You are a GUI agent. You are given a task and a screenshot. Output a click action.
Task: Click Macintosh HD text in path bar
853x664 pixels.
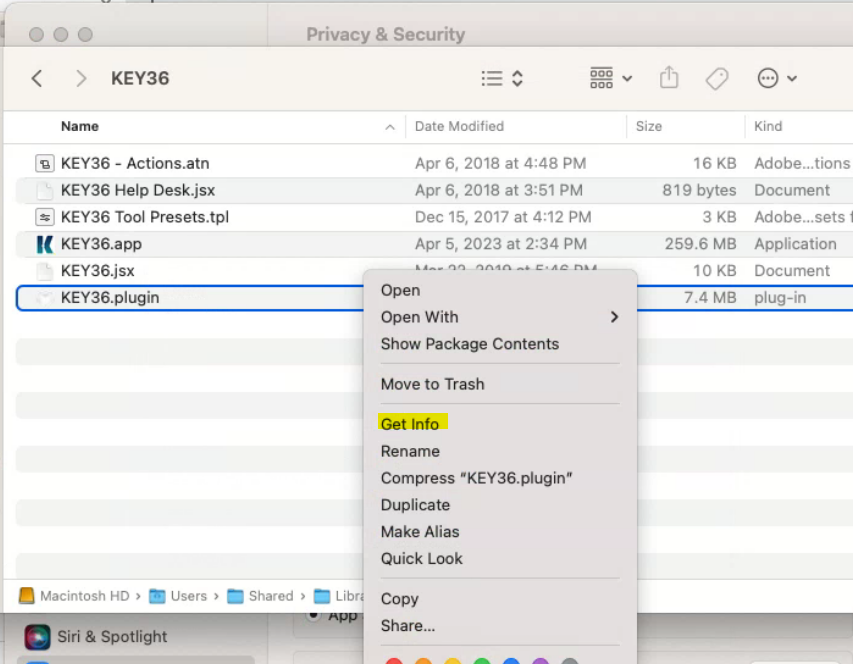[x=85, y=596]
